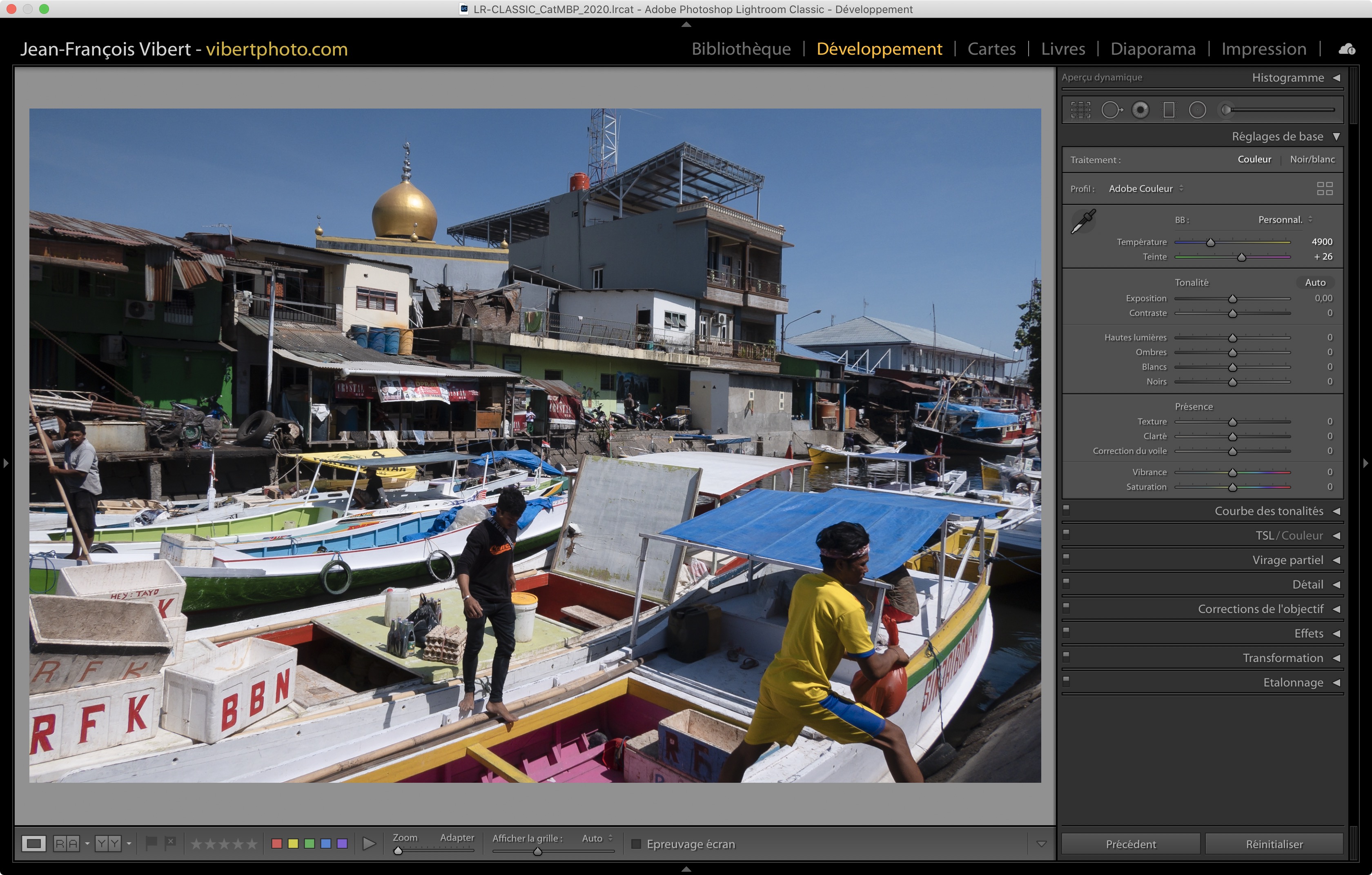Switch treatment to Noir/blanc

coord(1312,160)
